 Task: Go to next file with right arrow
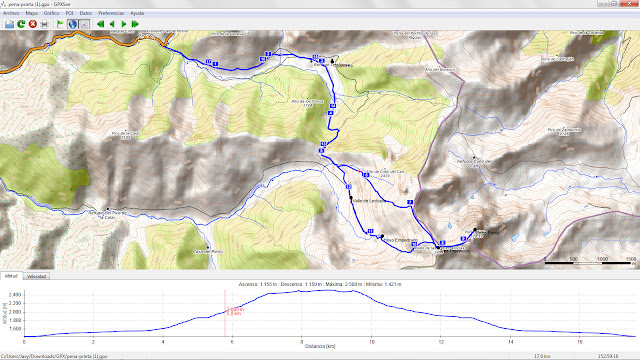123,24
